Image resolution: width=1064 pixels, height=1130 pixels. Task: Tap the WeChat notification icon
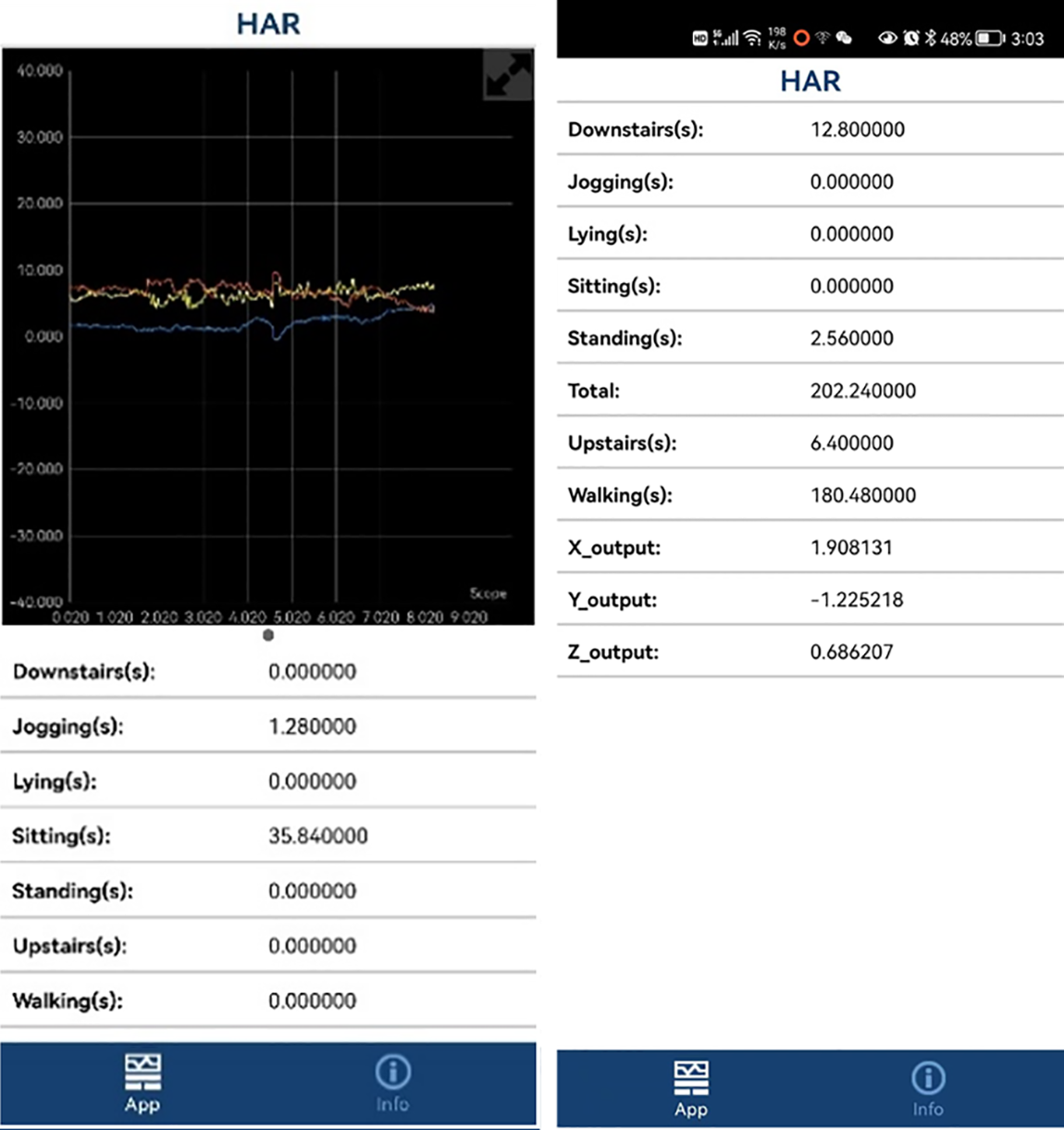tap(844, 38)
